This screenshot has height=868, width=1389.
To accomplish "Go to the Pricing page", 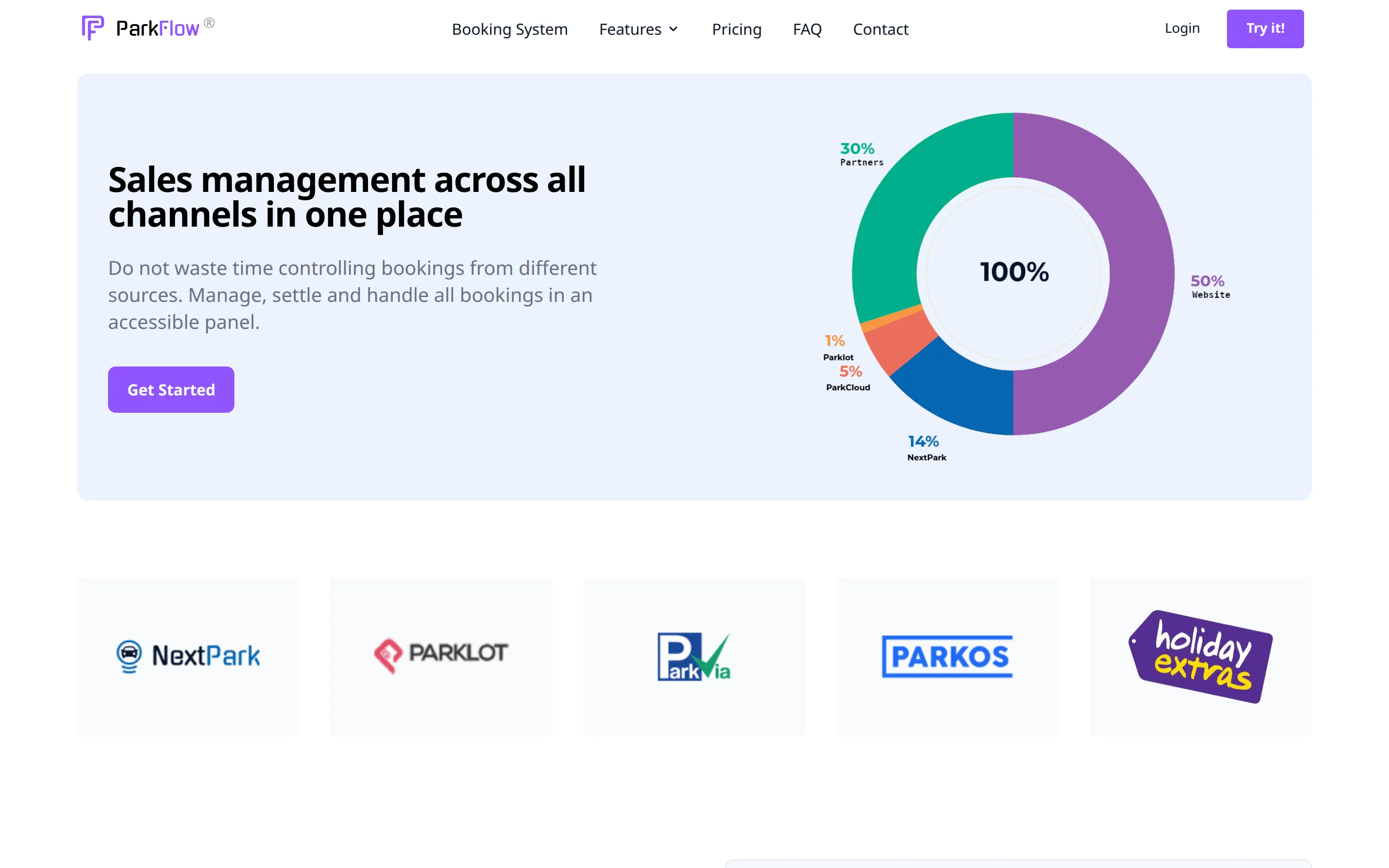I will click(x=736, y=29).
